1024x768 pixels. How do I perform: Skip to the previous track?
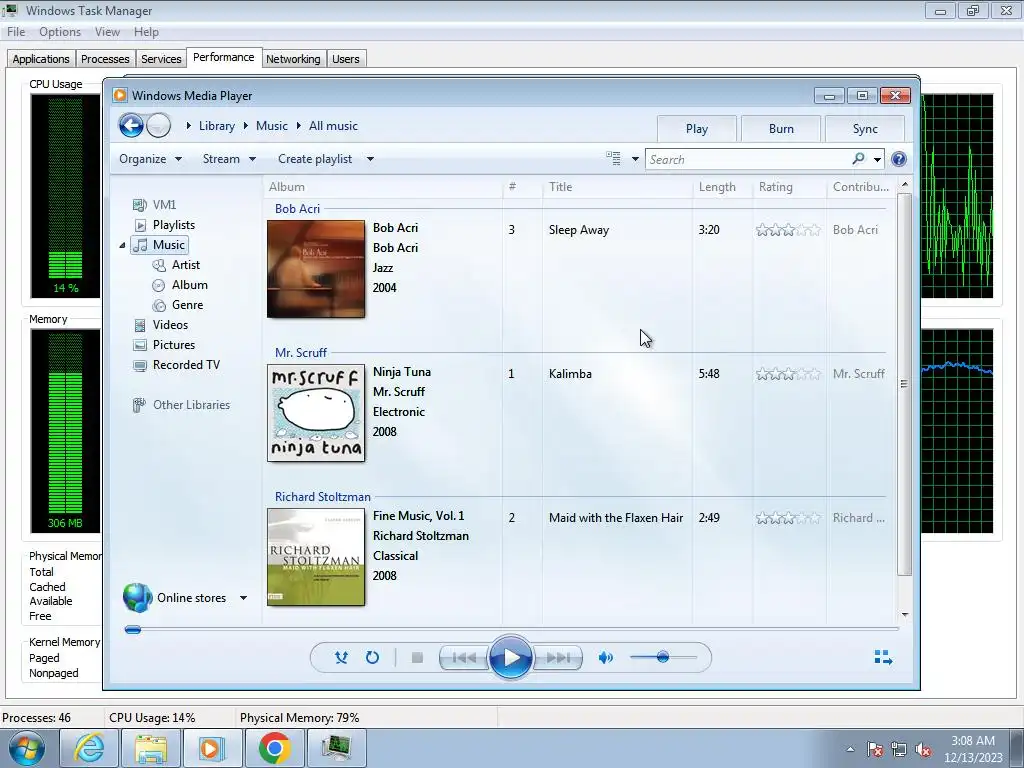pos(464,658)
